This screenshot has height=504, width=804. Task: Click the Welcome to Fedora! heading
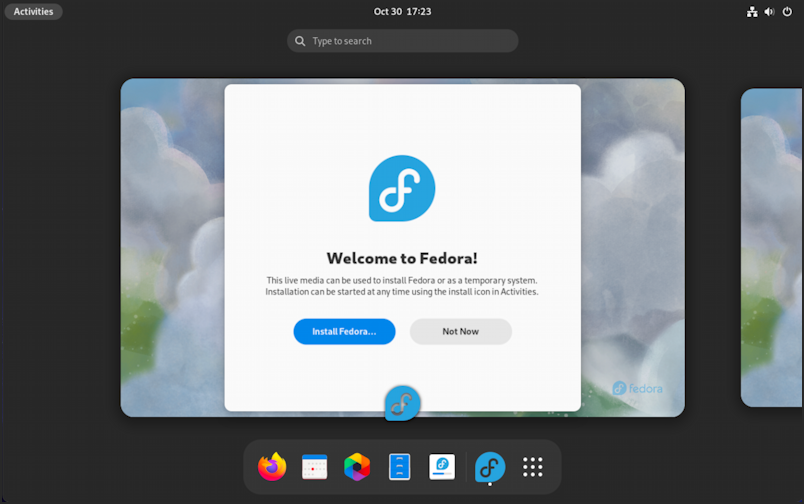pyautogui.click(x=402, y=258)
